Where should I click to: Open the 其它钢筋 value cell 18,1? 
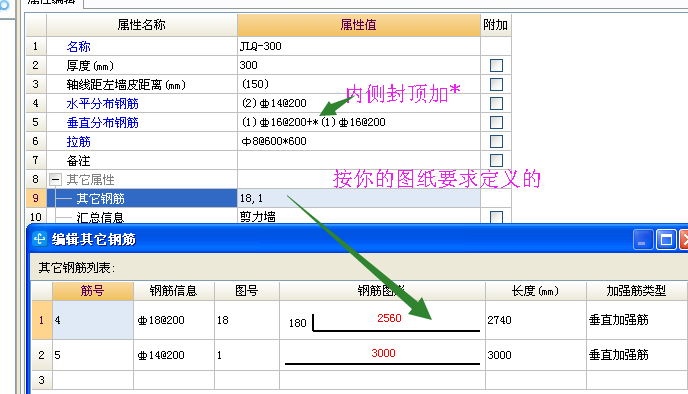click(358, 198)
